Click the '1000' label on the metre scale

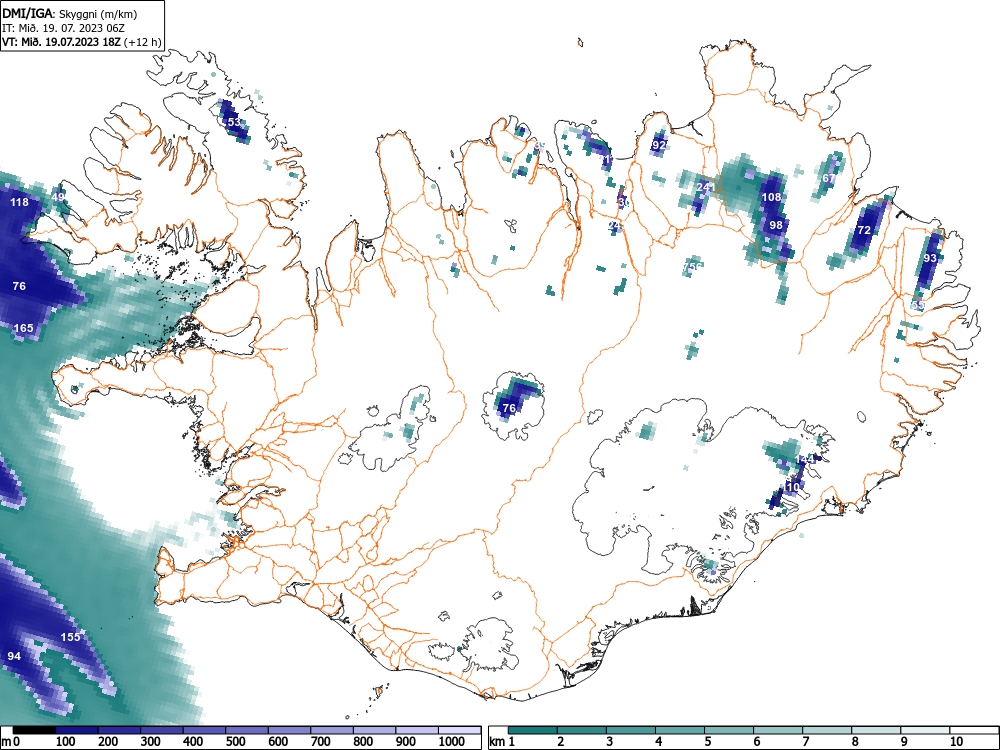(x=452, y=742)
